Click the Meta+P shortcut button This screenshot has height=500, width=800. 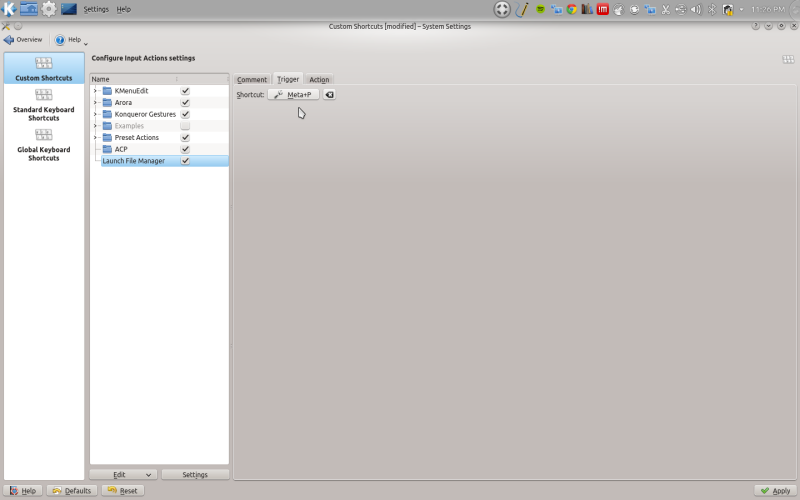pos(293,95)
